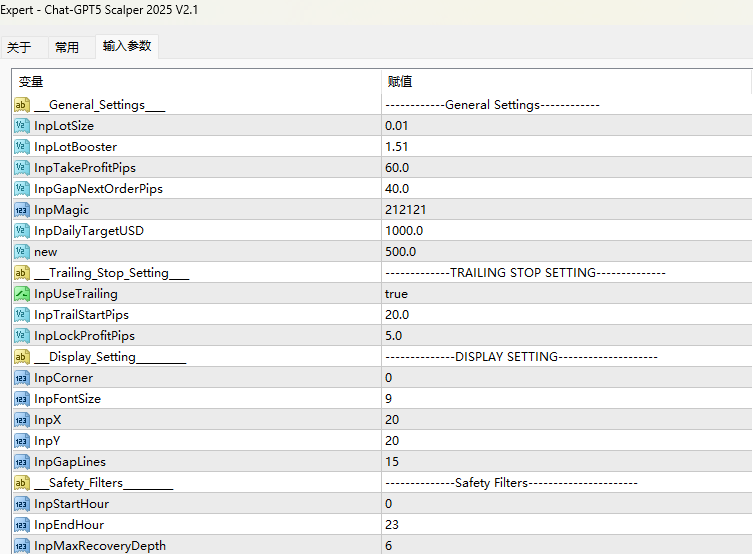Click the icon beside InpLotBooster

22,147
